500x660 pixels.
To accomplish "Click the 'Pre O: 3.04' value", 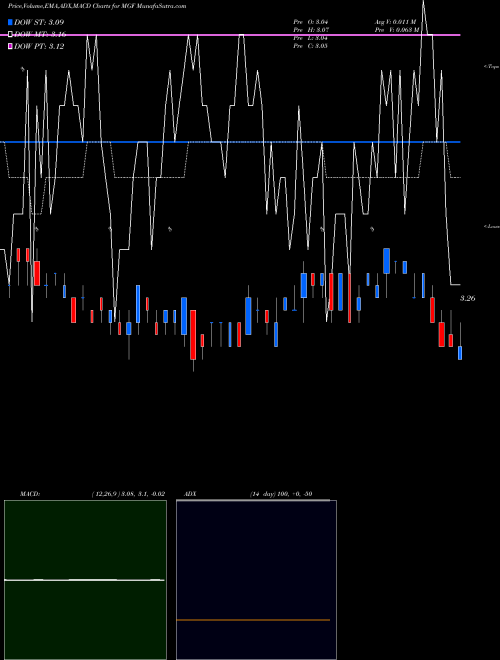I will click(x=311, y=22).
